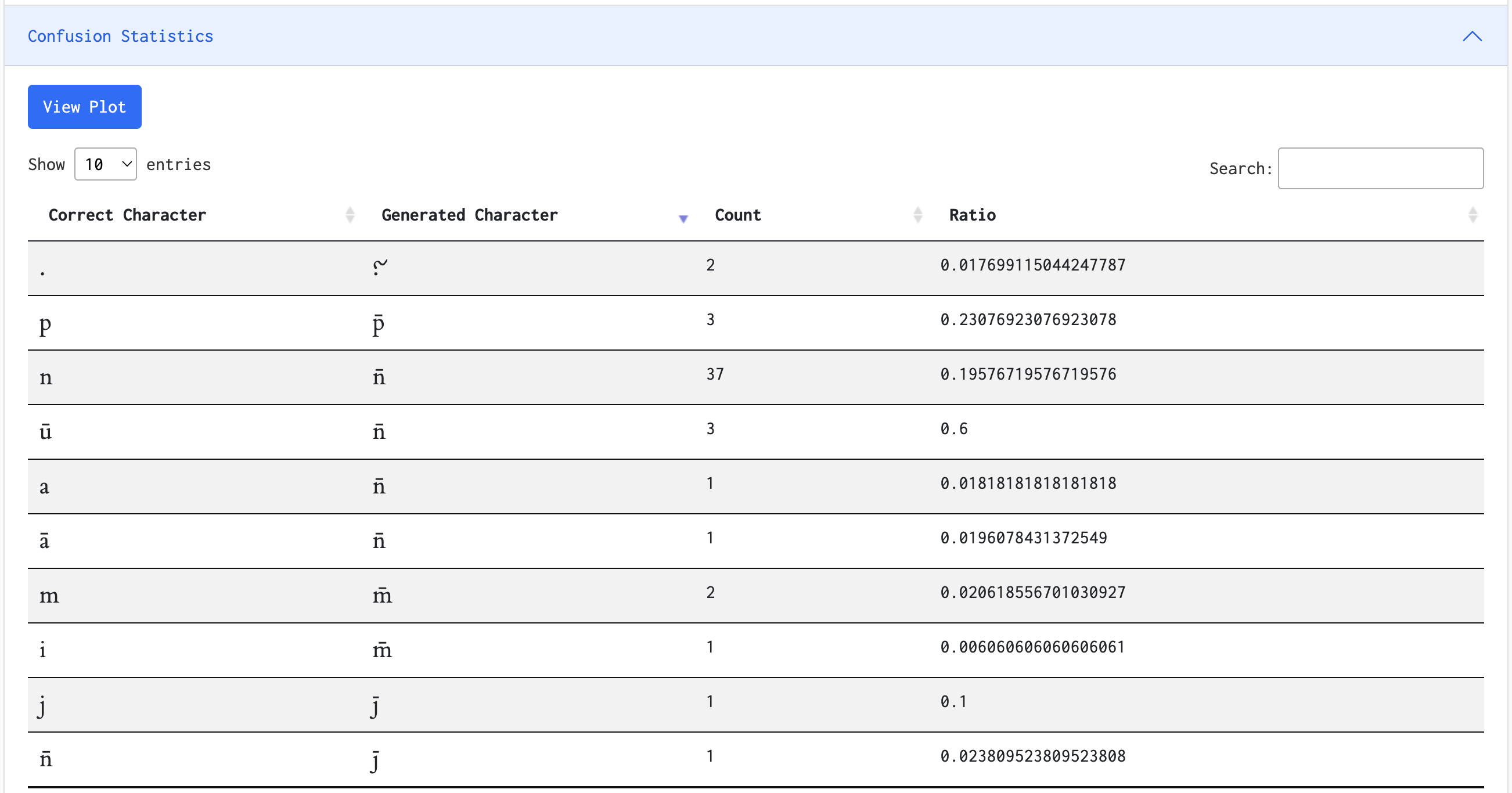Select the row with correct character p
1512x793 pixels.
click(x=45, y=323)
